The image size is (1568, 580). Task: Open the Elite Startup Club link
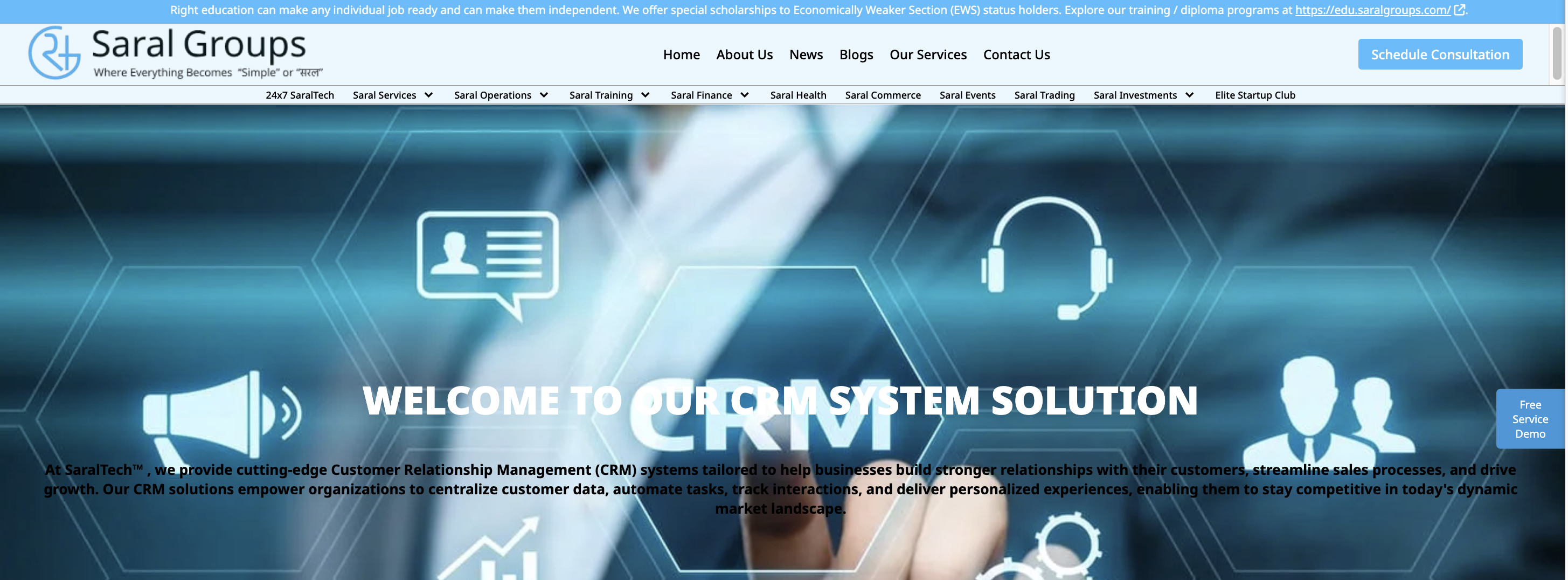pyautogui.click(x=1255, y=95)
